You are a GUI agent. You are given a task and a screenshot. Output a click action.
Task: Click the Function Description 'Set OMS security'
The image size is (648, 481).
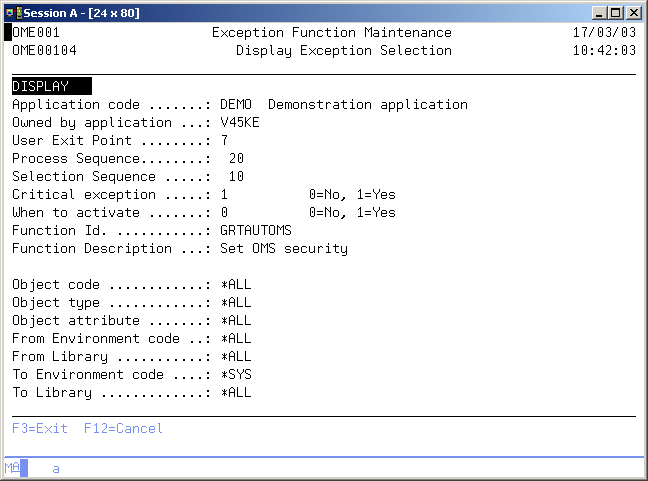284,248
